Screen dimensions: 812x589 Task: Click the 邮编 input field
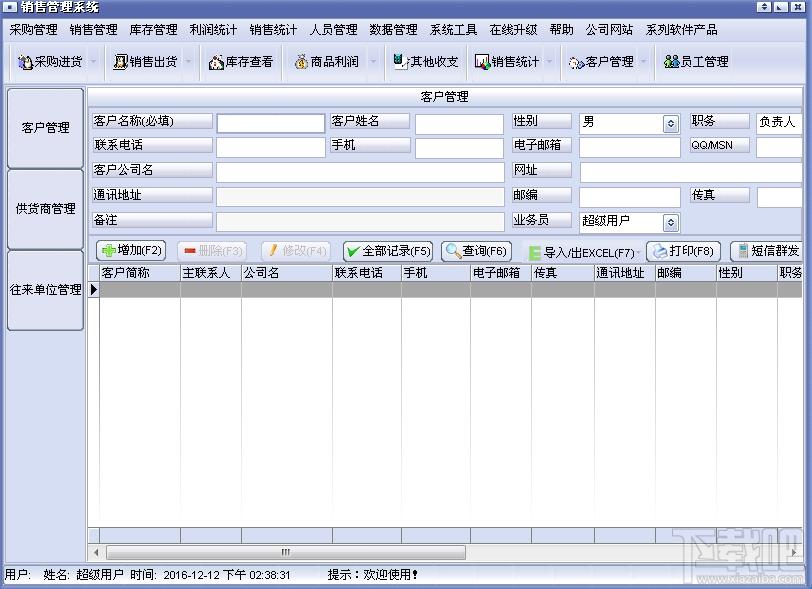pos(630,197)
